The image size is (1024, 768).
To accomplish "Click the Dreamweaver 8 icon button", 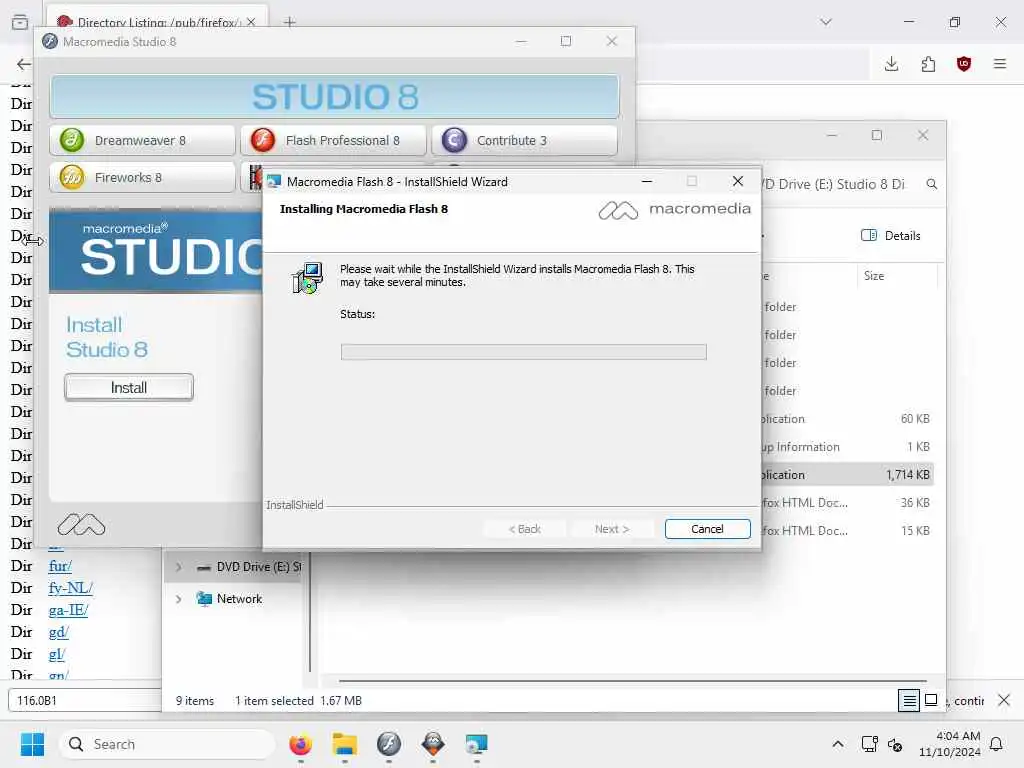I will click(x=142, y=140).
